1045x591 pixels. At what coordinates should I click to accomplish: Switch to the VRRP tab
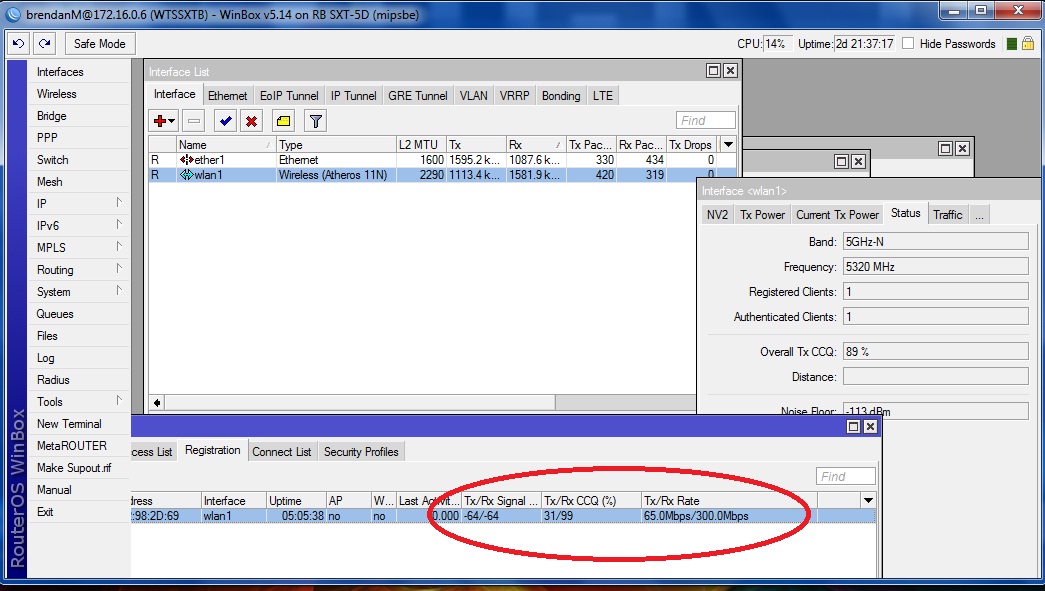point(515,96)
